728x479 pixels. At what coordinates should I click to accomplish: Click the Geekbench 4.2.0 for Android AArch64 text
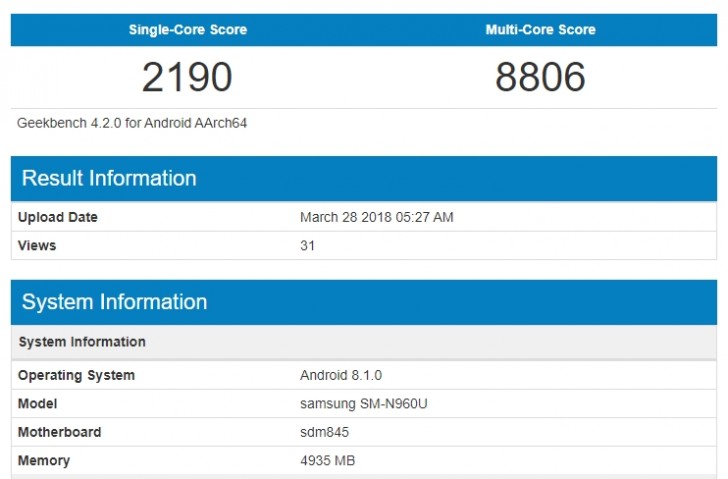132,123
